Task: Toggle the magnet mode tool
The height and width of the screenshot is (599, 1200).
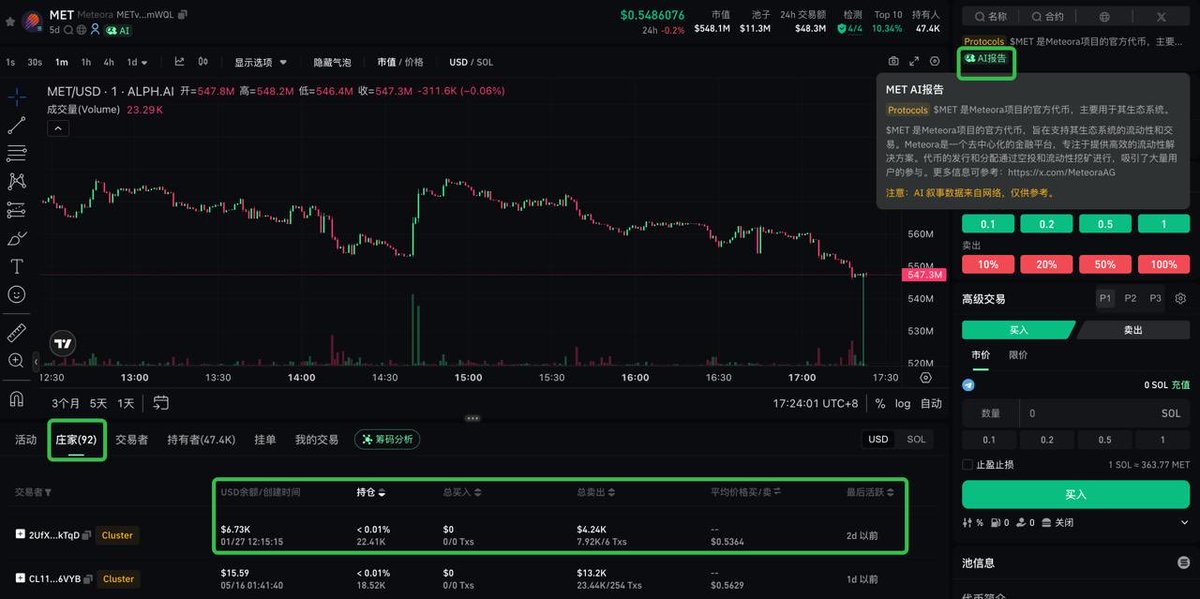Action: point(17,398)
